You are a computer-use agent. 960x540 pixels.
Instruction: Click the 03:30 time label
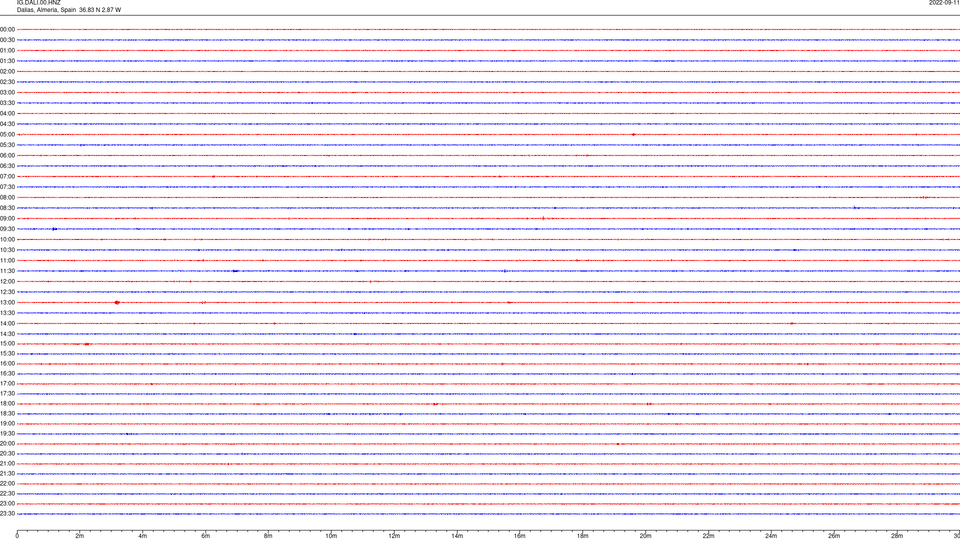(x=7, y=103)
